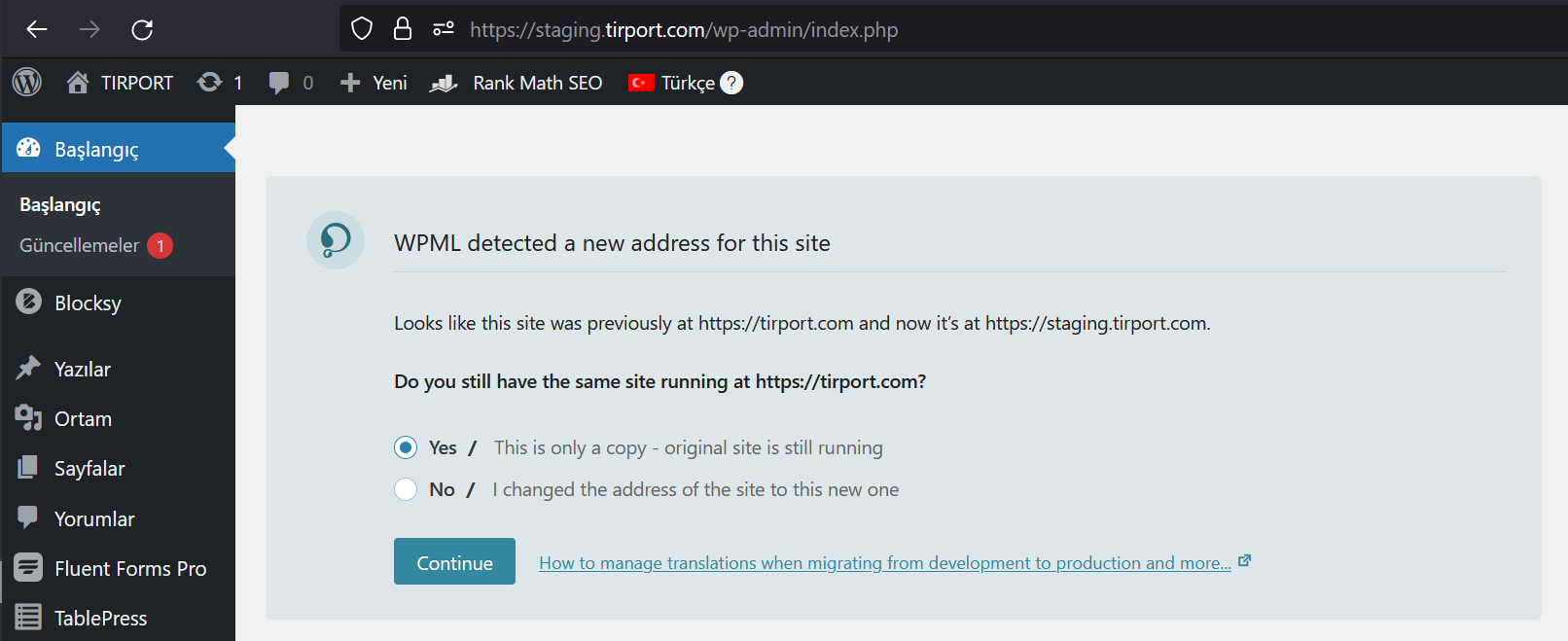The height and width of the screenshot is (641, 1568).
Task: Click the padlock site security icon
Action: pyautogui.click(x=403, y=28)
